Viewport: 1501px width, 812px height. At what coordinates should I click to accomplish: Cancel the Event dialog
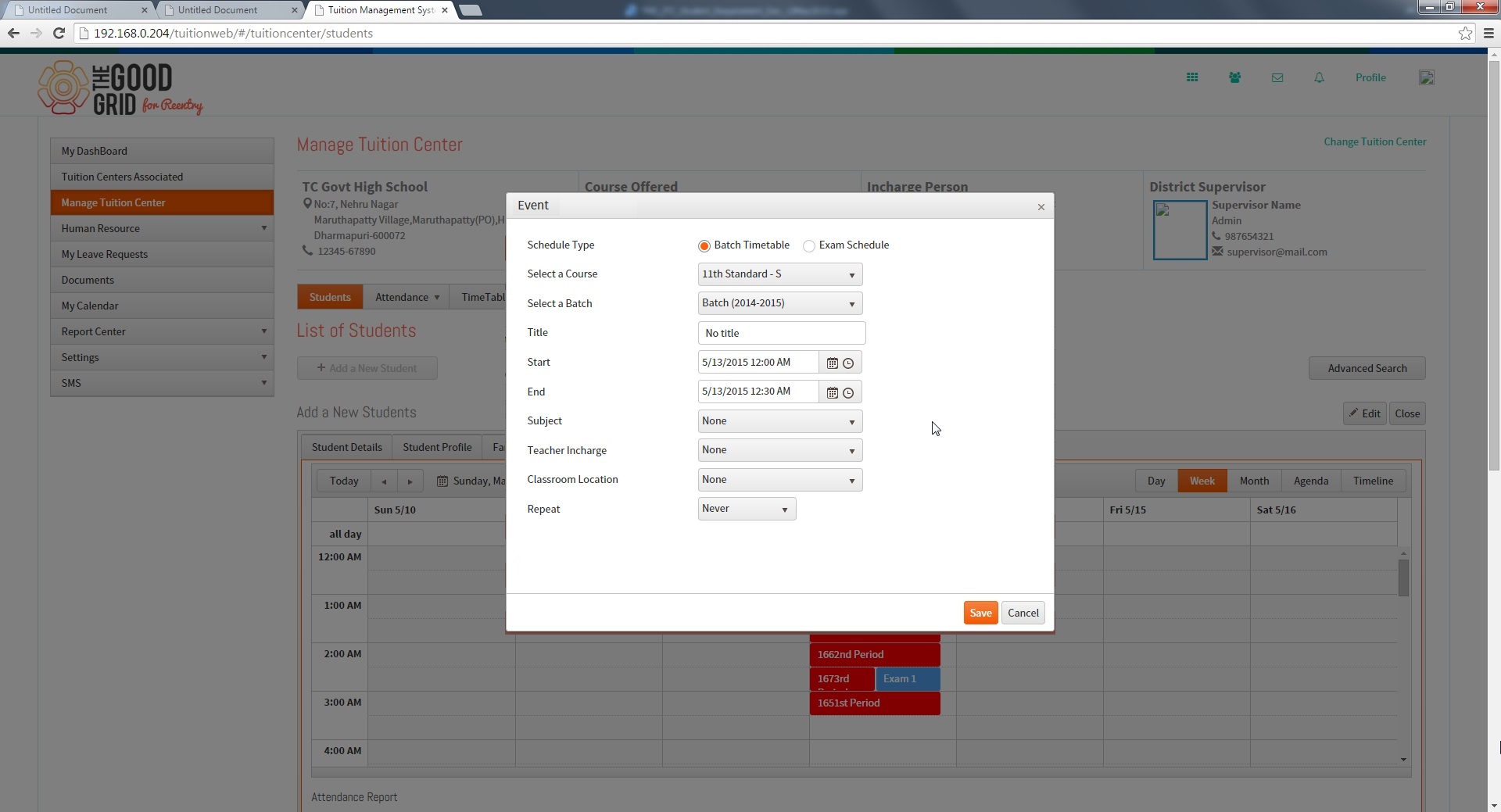1023,613
